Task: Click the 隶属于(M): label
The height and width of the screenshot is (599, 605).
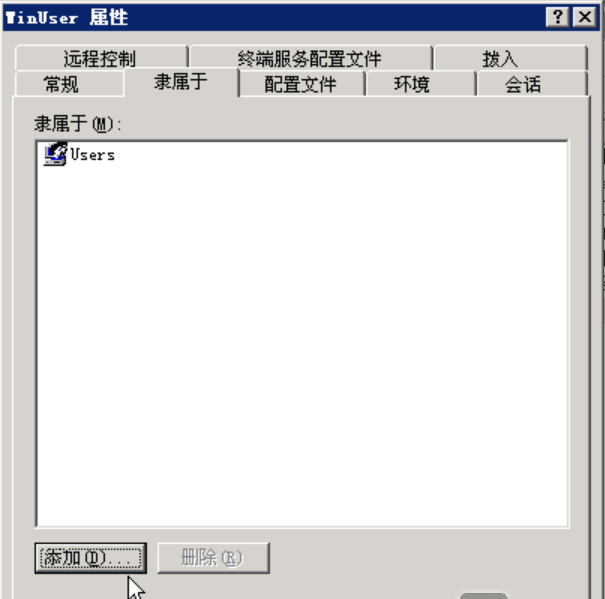Action: pos(78,124)
